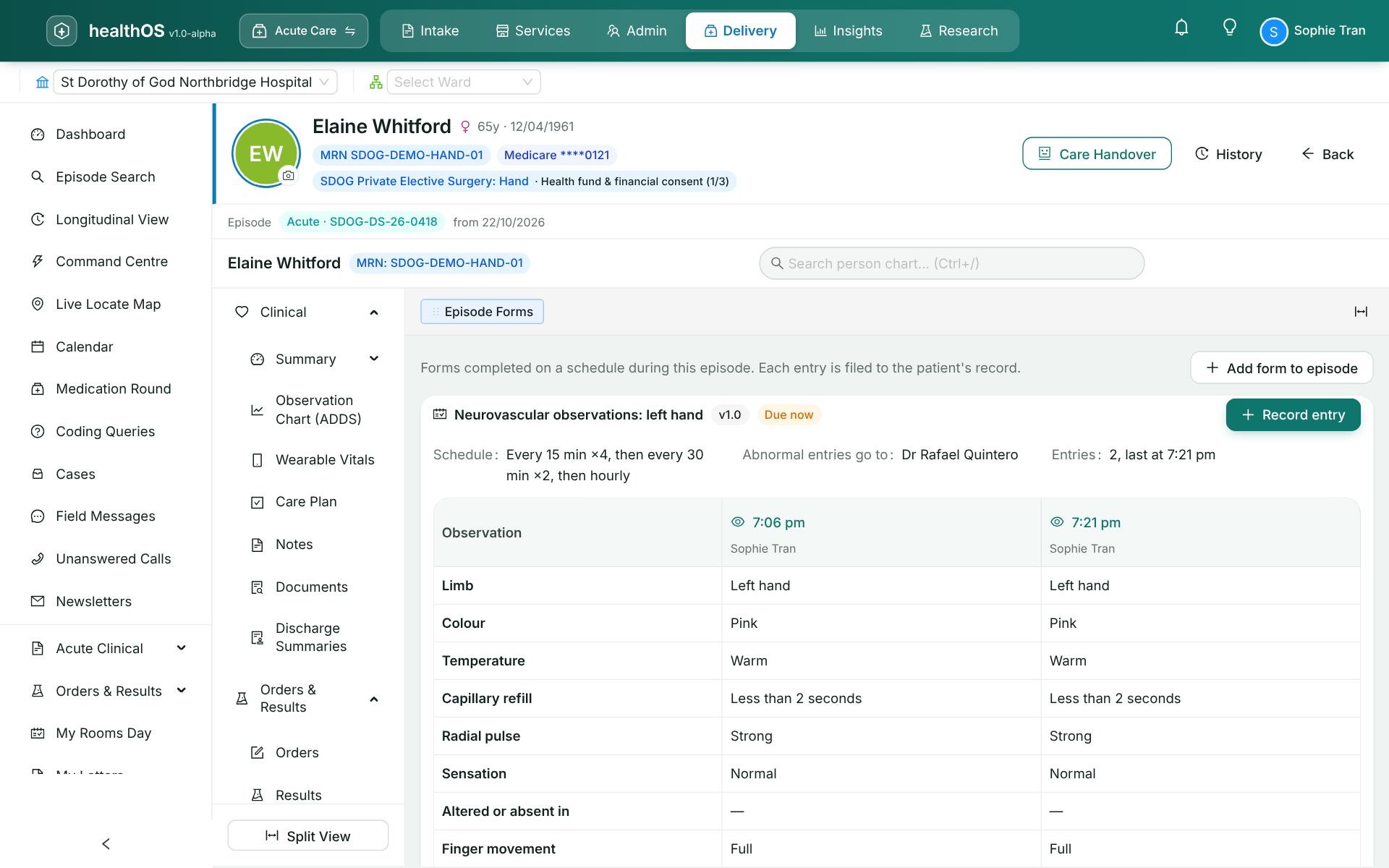Open Sophie Tran user profile avatar
The width and height of the screenshot is (1389, 868).
point(1274,31)
